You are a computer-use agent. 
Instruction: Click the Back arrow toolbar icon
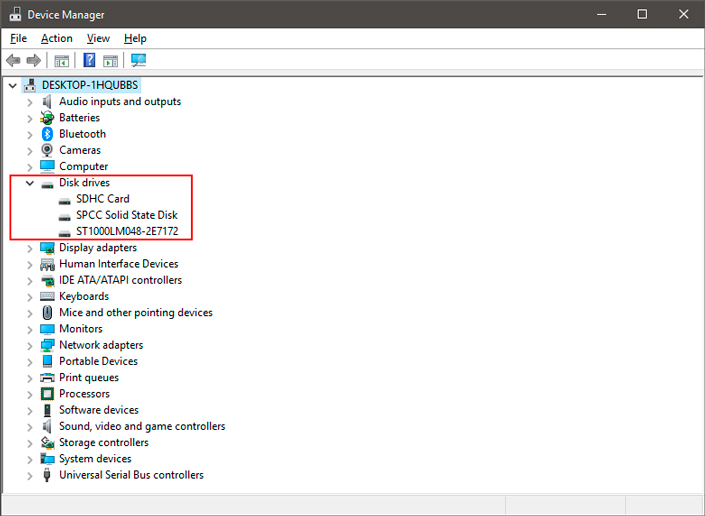click(x=13, y=60)
